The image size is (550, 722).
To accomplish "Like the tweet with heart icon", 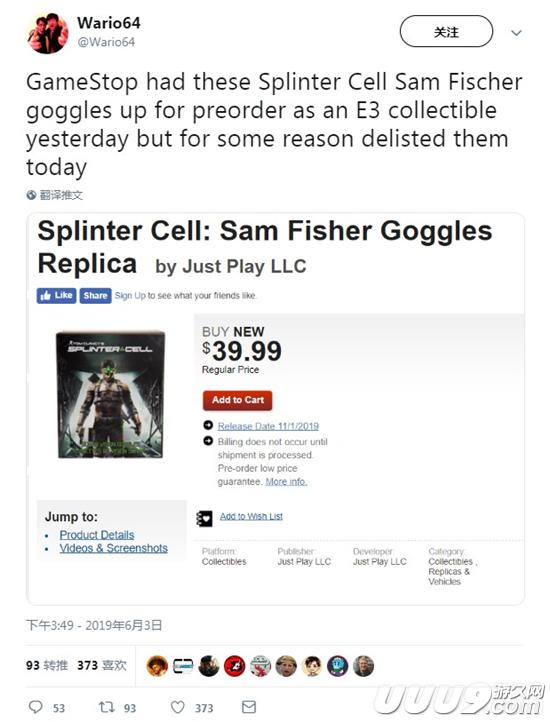I will (x=177, y=707).
